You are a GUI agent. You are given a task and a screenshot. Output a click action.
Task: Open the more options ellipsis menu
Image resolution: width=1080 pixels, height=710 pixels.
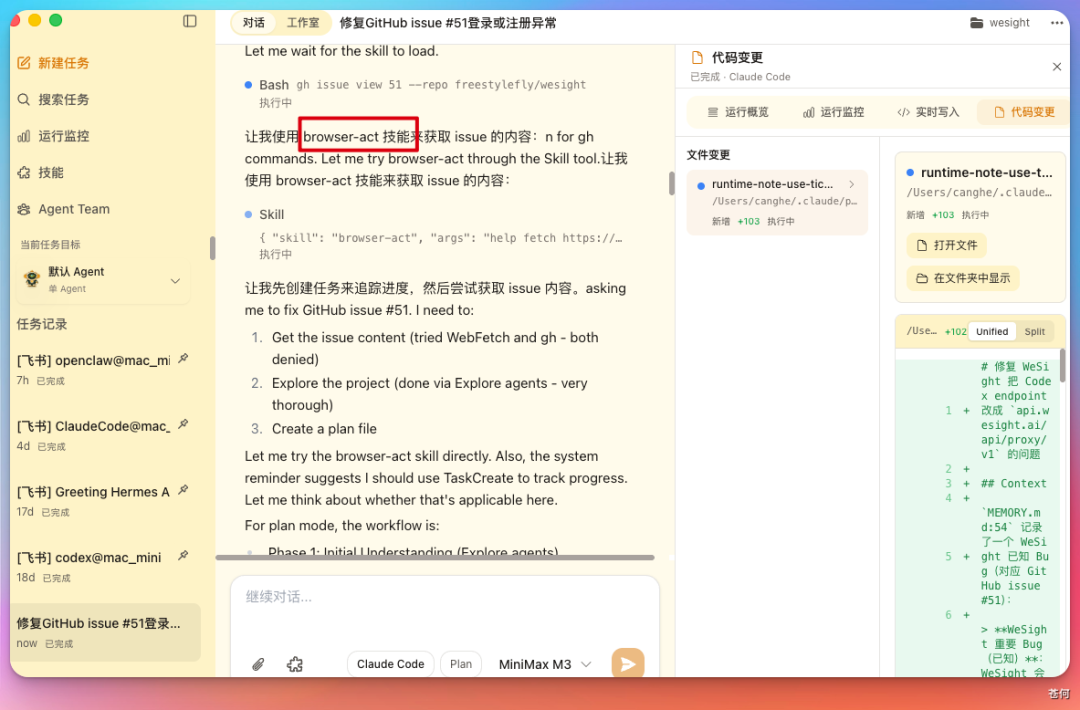click(x=1057, y=23)
